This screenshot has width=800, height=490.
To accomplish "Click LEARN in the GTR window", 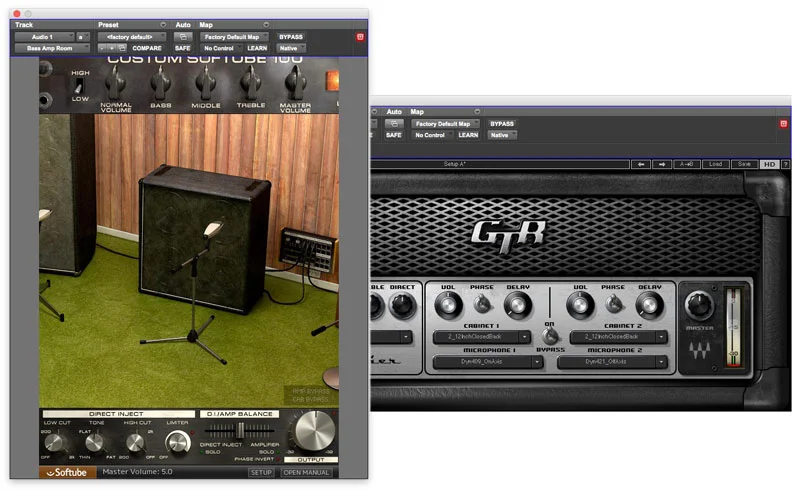I will coord(468,135).
